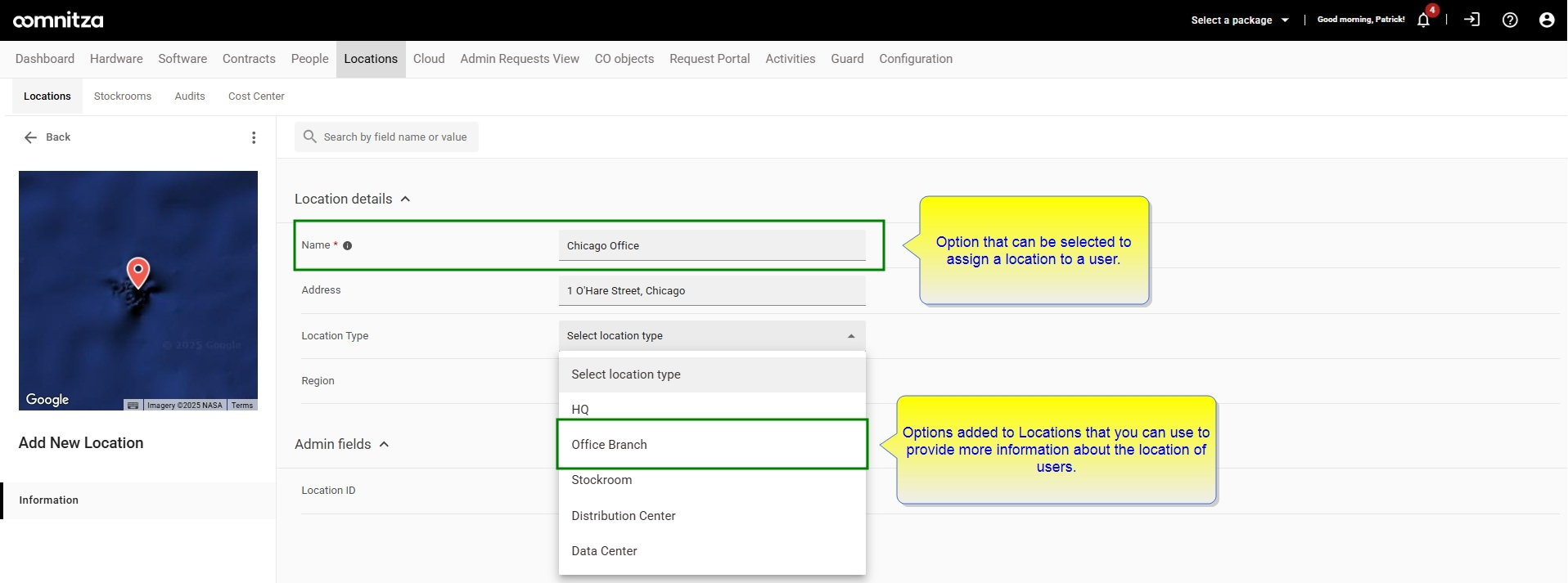
Task: Click the search magnifier icon
Action: pos(310,137)
